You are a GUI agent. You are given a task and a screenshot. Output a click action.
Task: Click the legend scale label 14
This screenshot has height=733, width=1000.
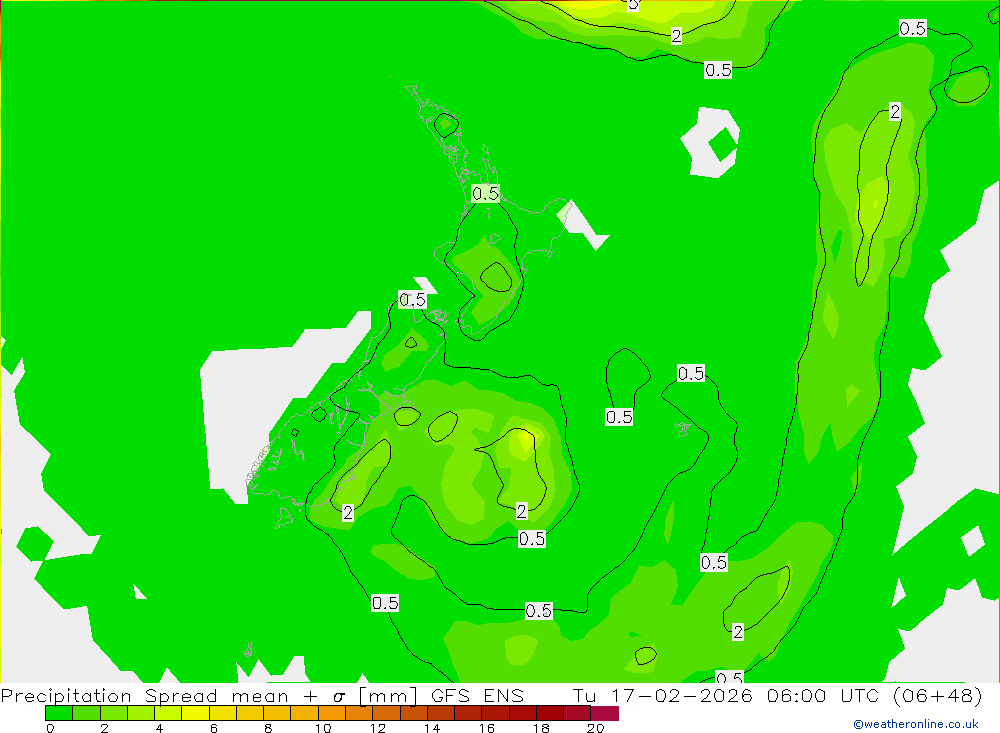(432, 728)
